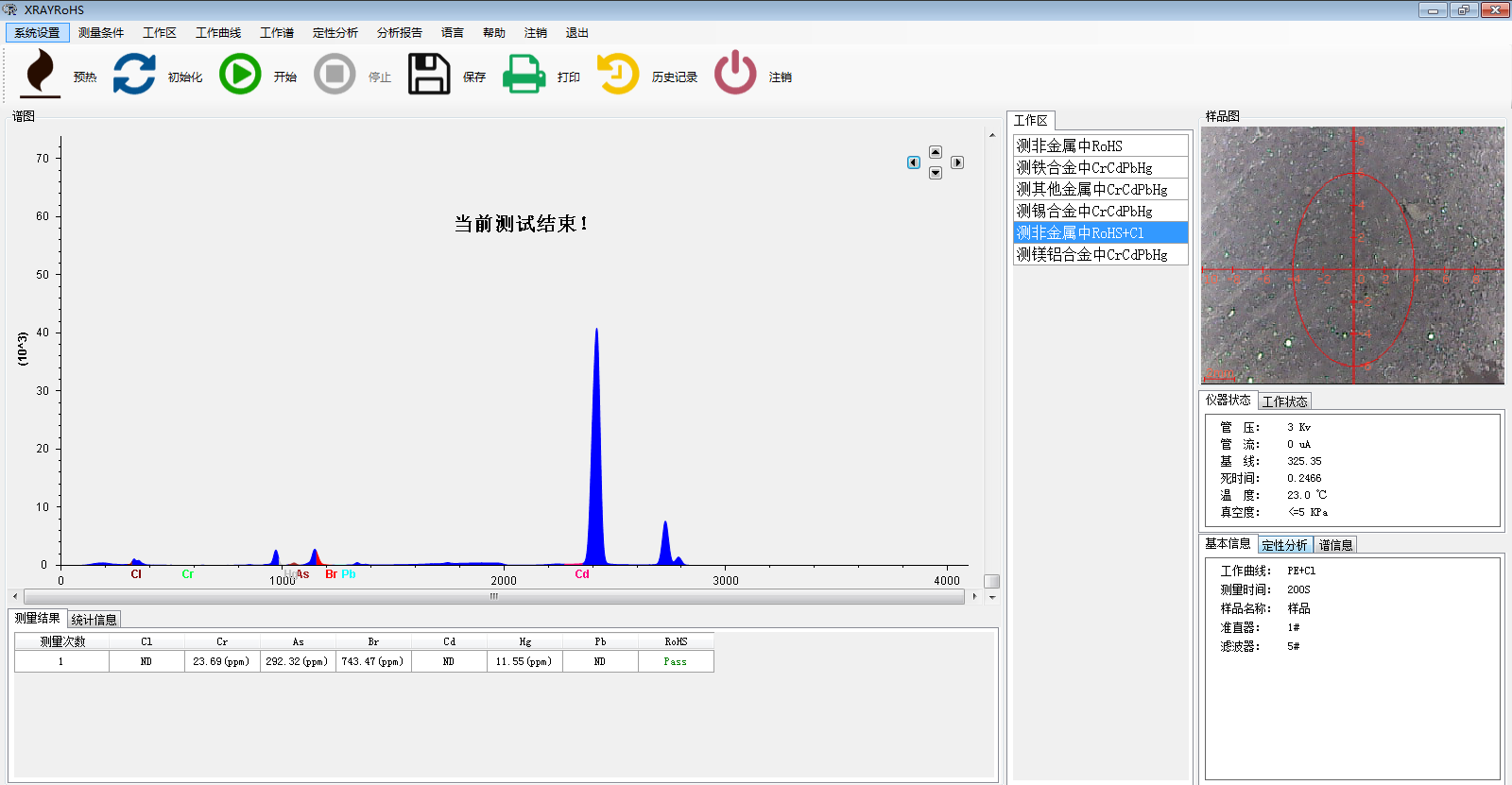The height and width of the screenshot is (785, 1512).
Task: Click the 开始 toolbar label
Action: click(x=285, y=77)
